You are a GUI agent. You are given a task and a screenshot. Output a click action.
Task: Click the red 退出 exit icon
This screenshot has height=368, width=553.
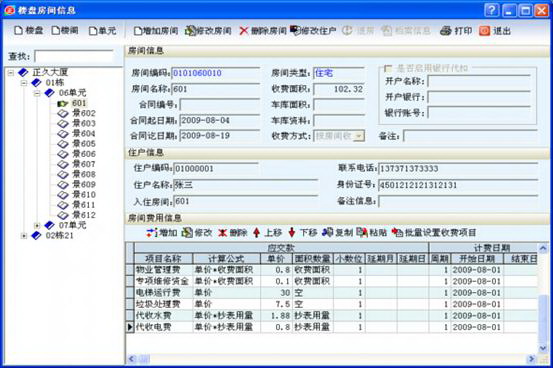(485, 31)
